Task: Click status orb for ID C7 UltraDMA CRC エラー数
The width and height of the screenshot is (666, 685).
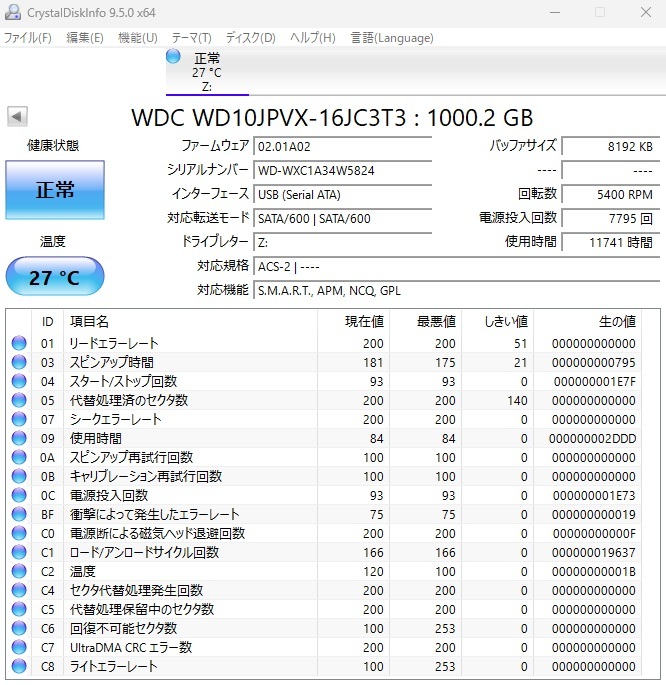Action: pyautogui.click(x=19, y=647)
